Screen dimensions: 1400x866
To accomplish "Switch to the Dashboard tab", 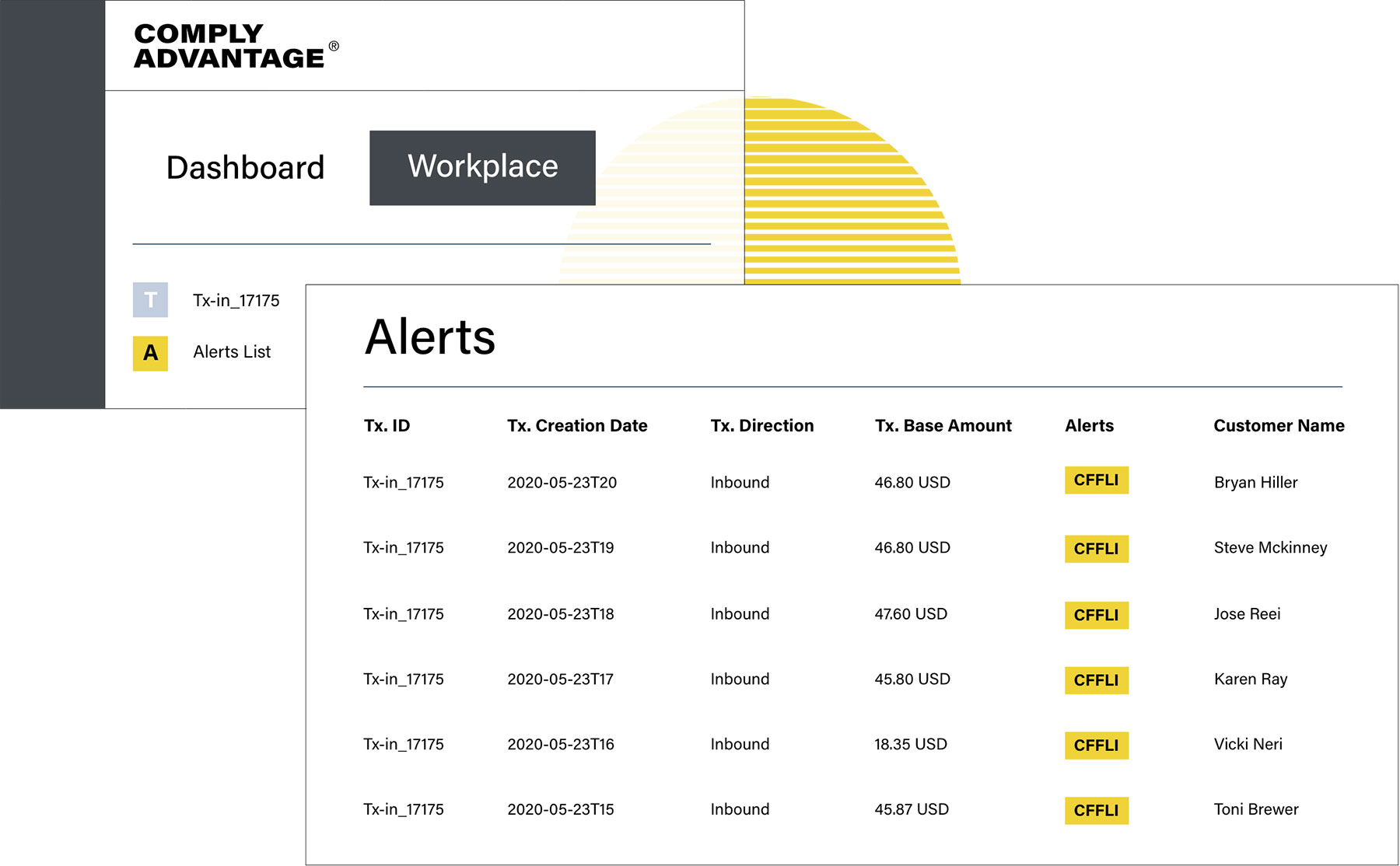I will [x=245, y=168].
